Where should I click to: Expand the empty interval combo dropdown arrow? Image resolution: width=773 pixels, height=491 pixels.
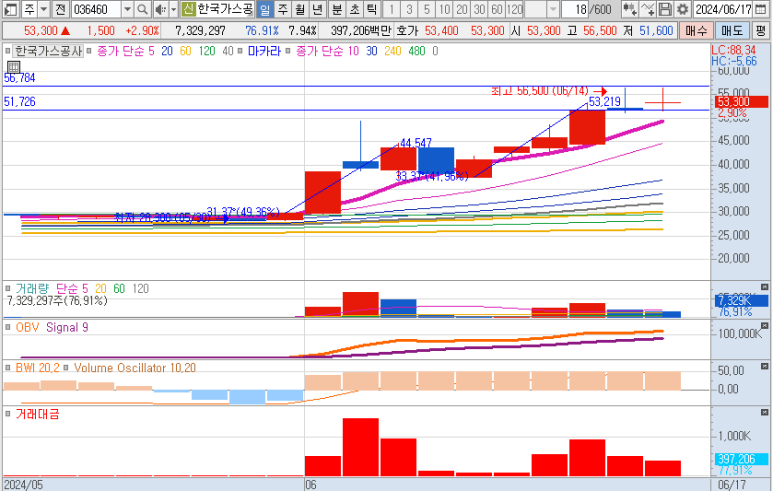click(x=553, y=9)
